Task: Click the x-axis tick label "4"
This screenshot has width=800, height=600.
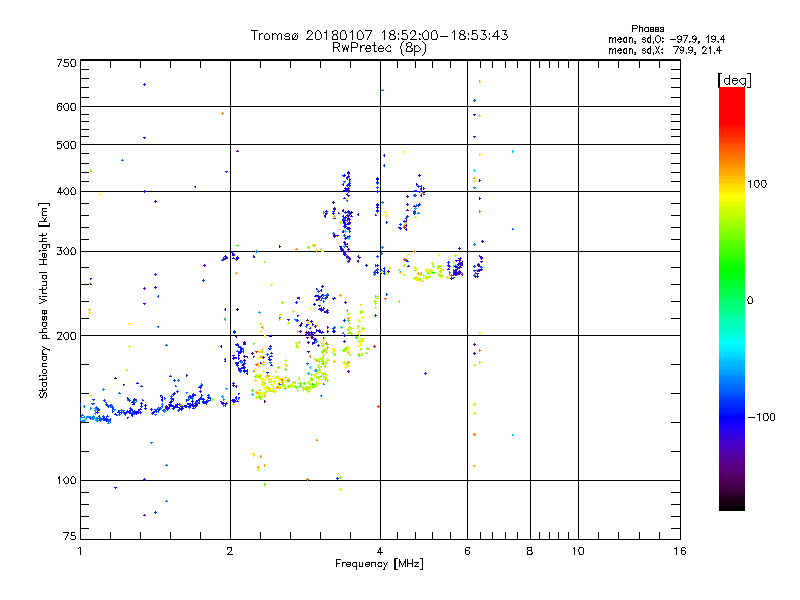Action: (380, 551)
